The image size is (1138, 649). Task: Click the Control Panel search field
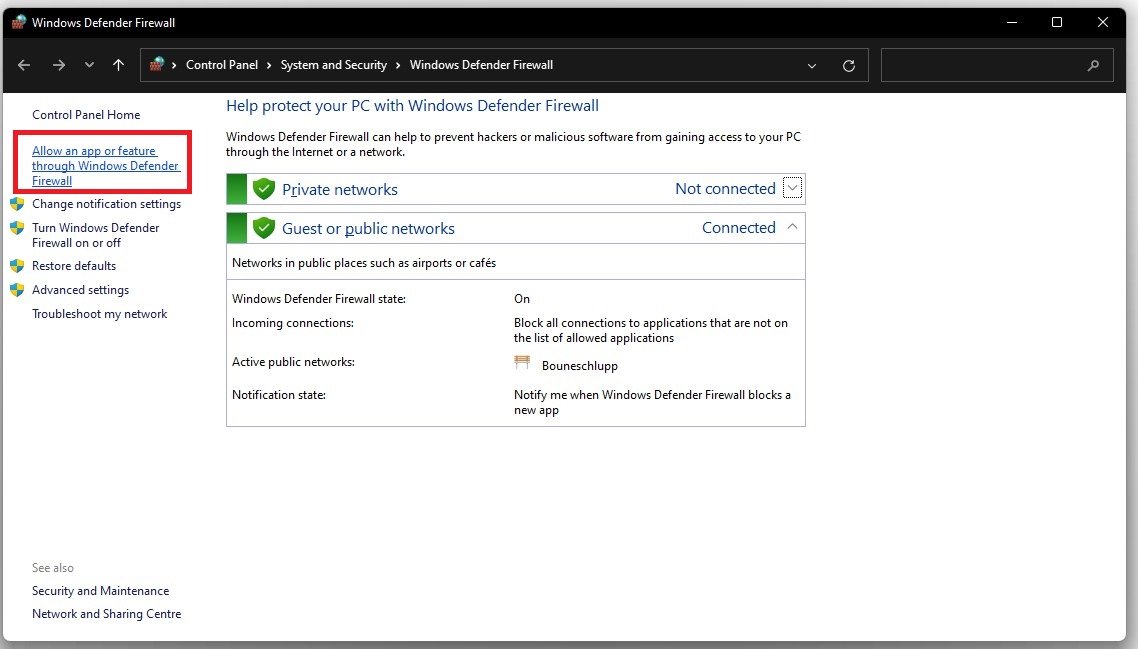click(x=996, y=65)
